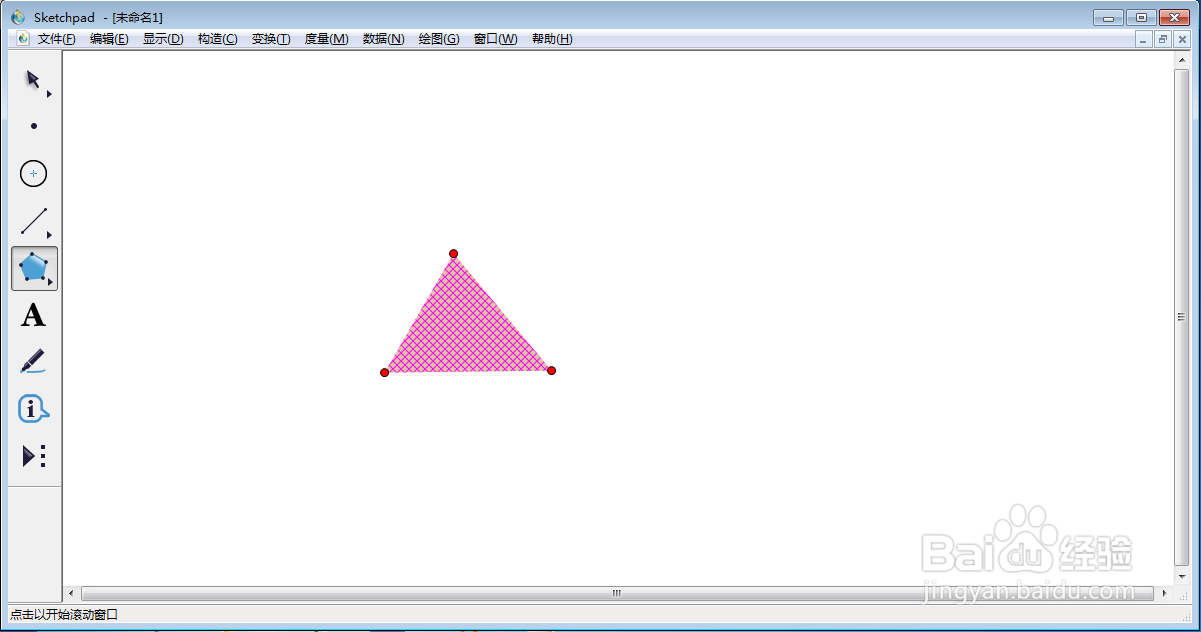Screen dimensions: 1201x632
Task: Select the Text tool labeled A
Action: 34,315
